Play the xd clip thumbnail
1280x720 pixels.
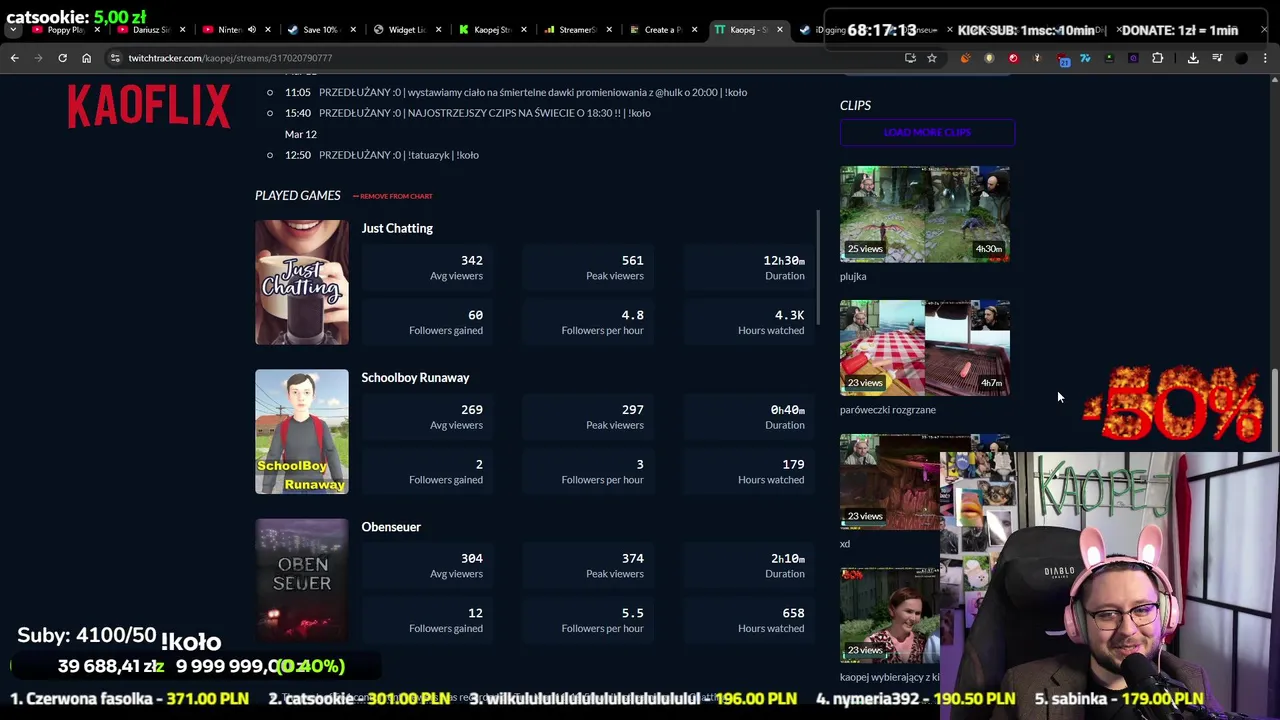click(889, 482)
